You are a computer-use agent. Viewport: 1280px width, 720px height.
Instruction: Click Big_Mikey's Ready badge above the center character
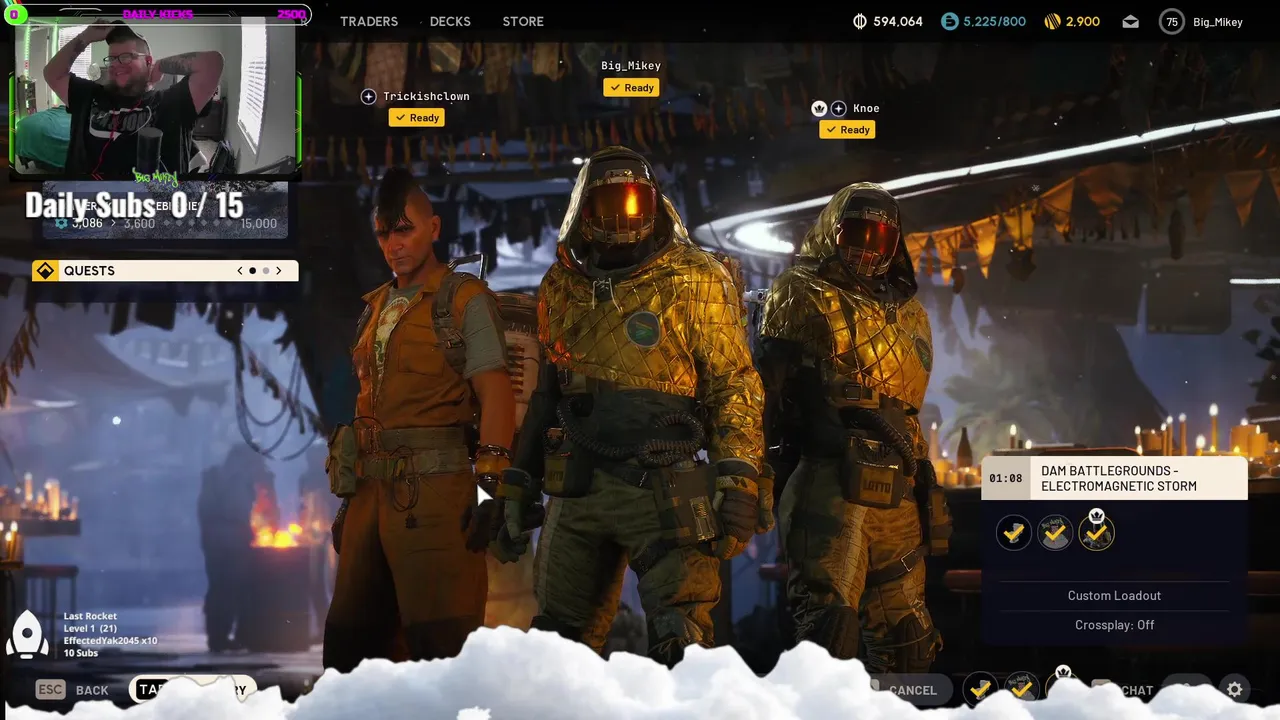631,88
